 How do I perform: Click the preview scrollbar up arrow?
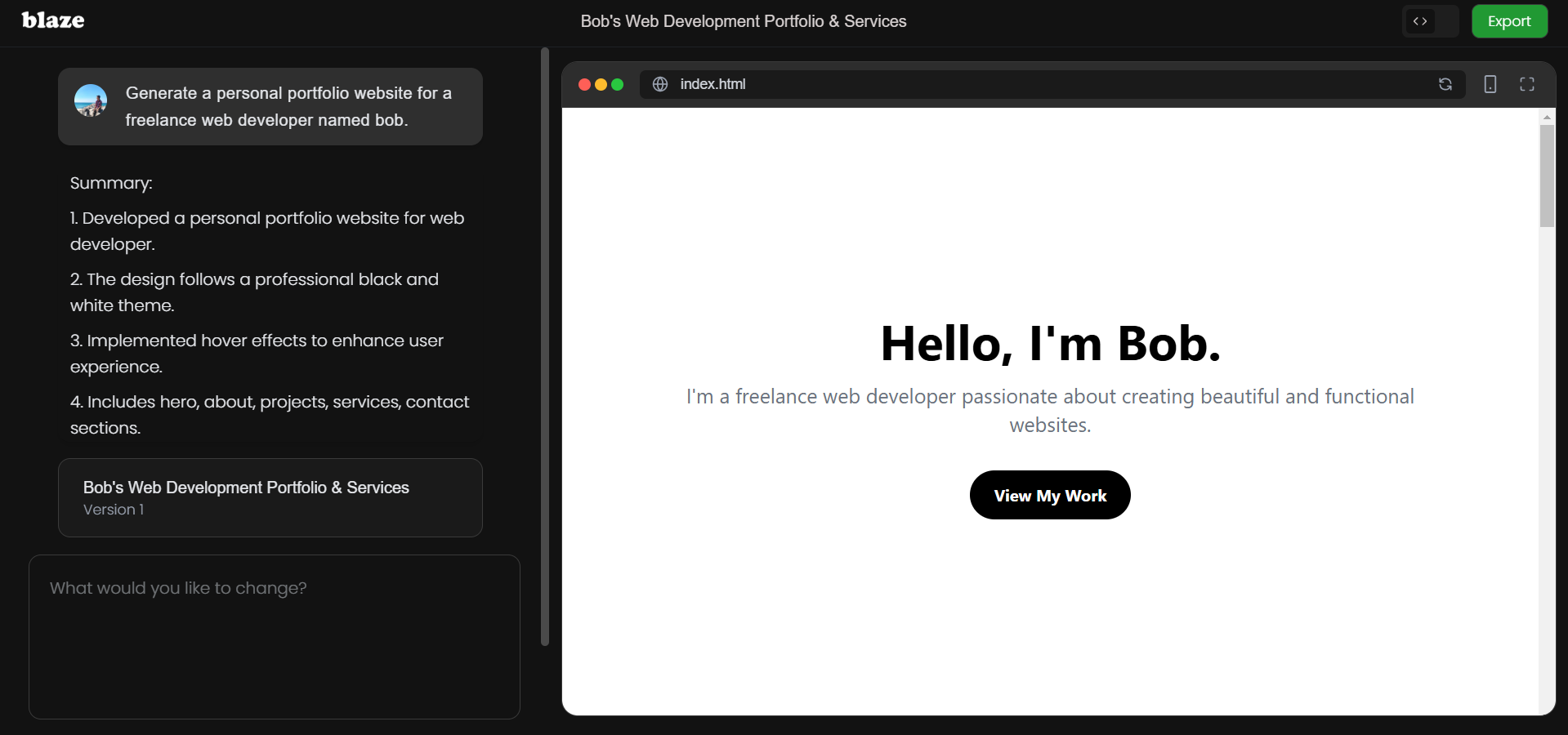[1547, 117]
